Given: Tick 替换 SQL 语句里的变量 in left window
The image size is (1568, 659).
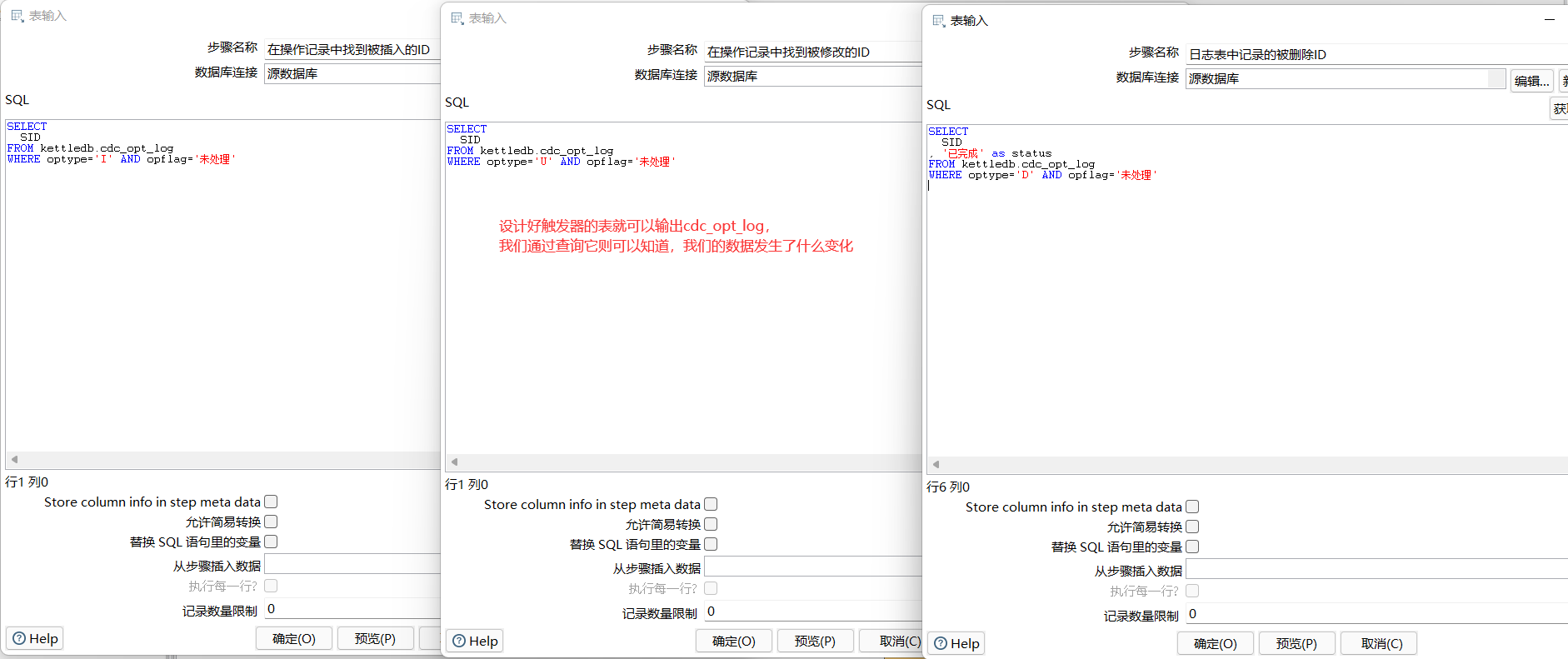Looking at the screenshot, I should click(271, 542).
